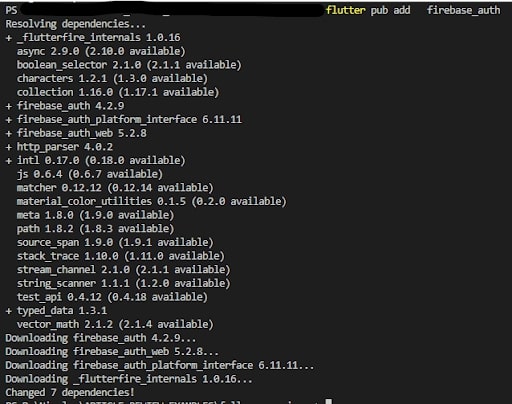This screenshot has height=404, width=512.
Task: Click the 'async 2.9.0' dependency line
Action: (101, 51)
